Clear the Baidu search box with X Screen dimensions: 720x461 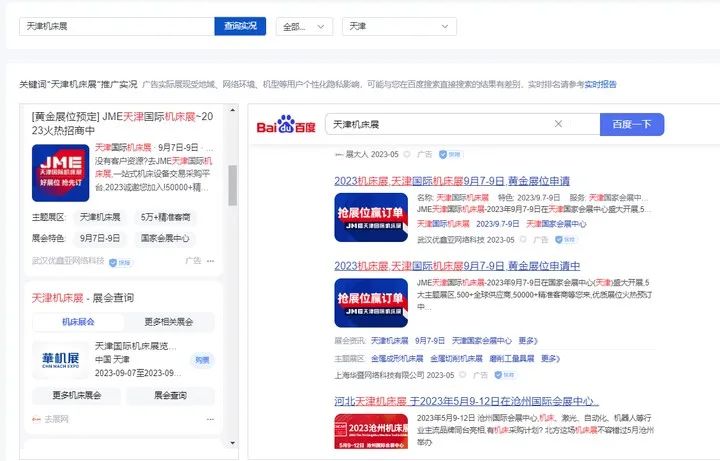(558, 124)
